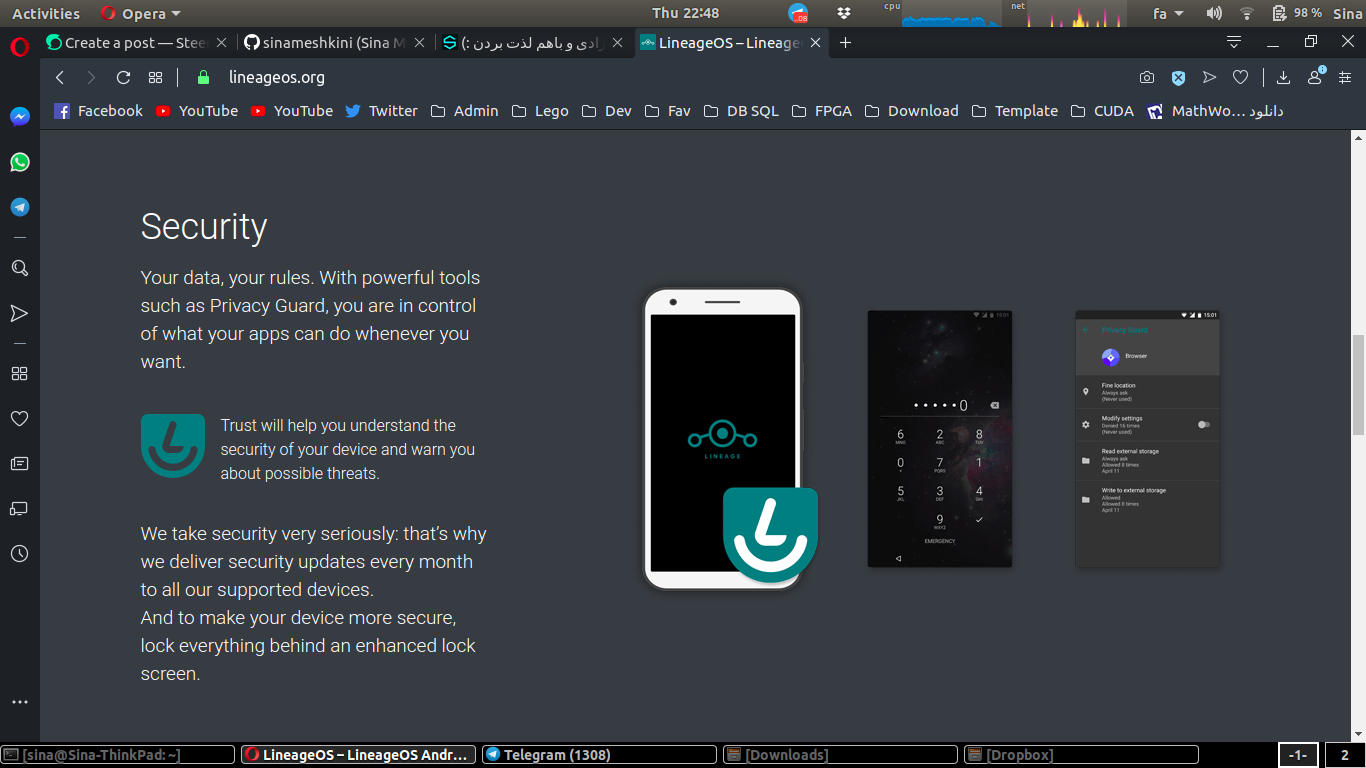This screenshot has height=768, width=1366.
Task: Open My Flow from the sidebar
Action: pyautogui.click(x=19, y=313)
